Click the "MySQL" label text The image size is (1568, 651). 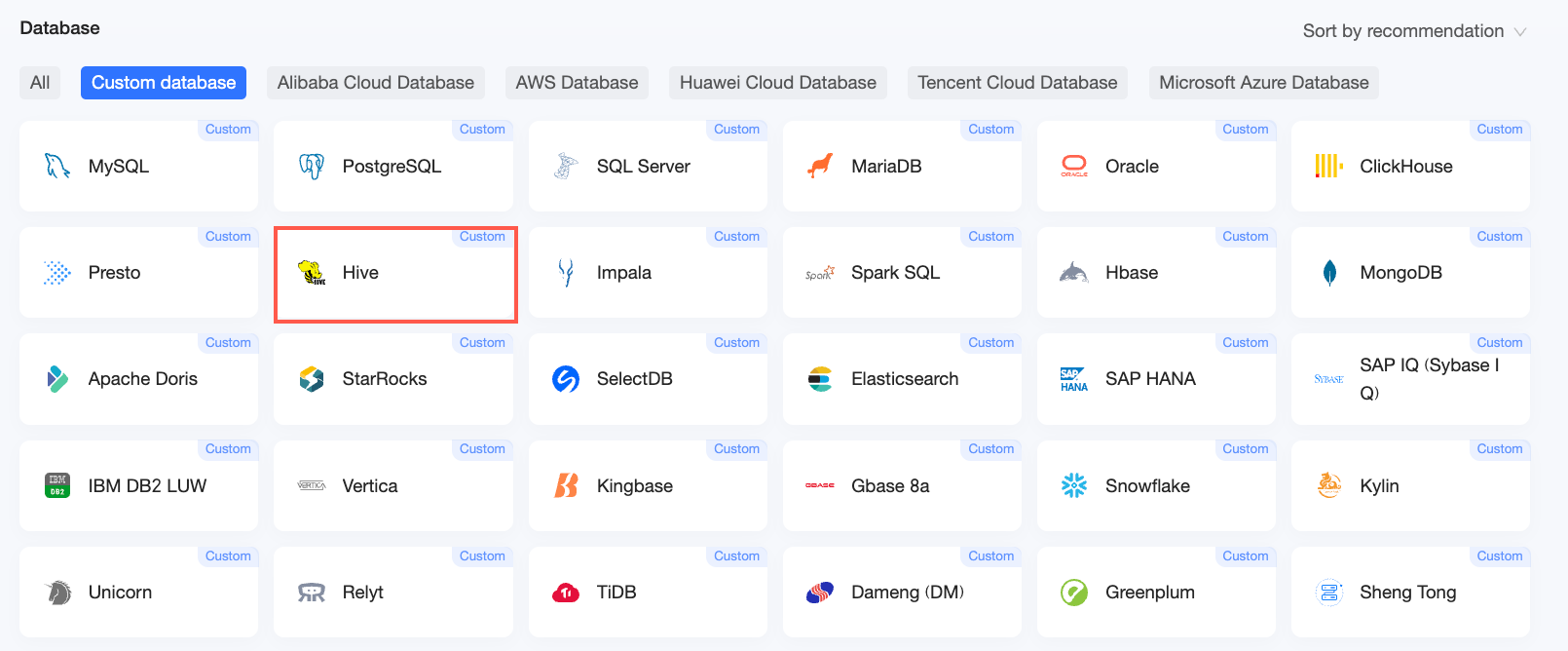119,167
